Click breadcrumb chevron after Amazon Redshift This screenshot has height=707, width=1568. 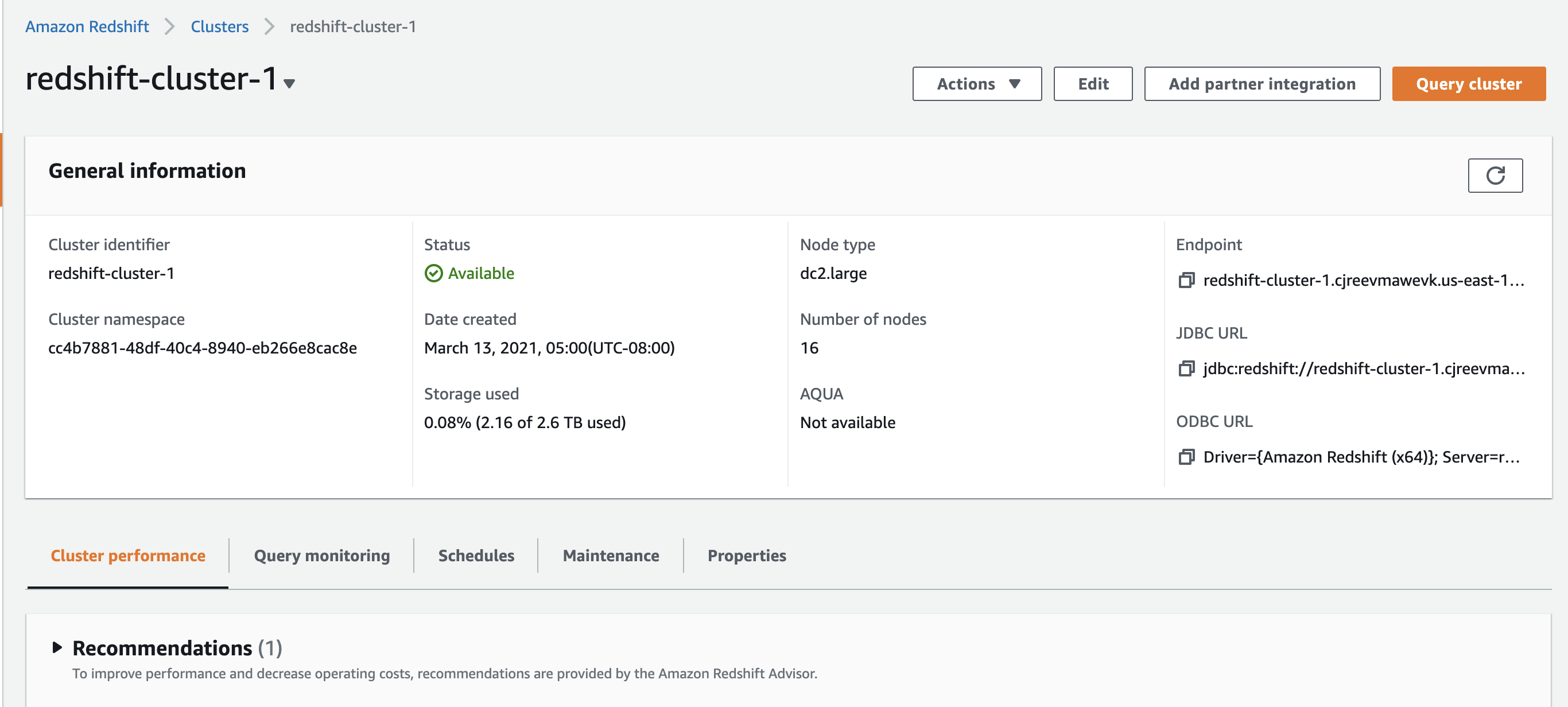[170, 27]
